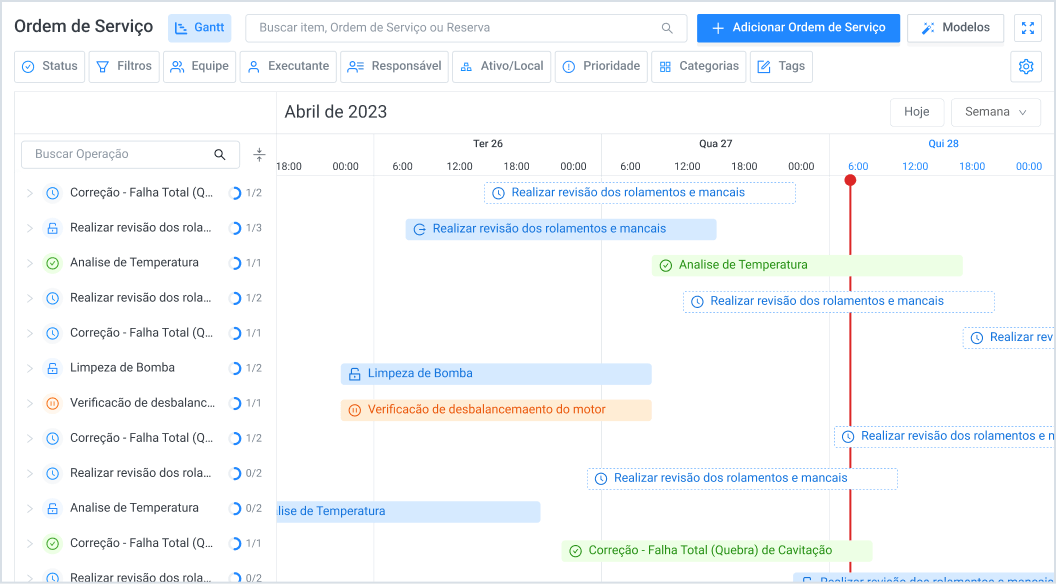Select the orange Verificacão de desbalancemaento do motor bar
1056x584 pixels.
point(496,410)
